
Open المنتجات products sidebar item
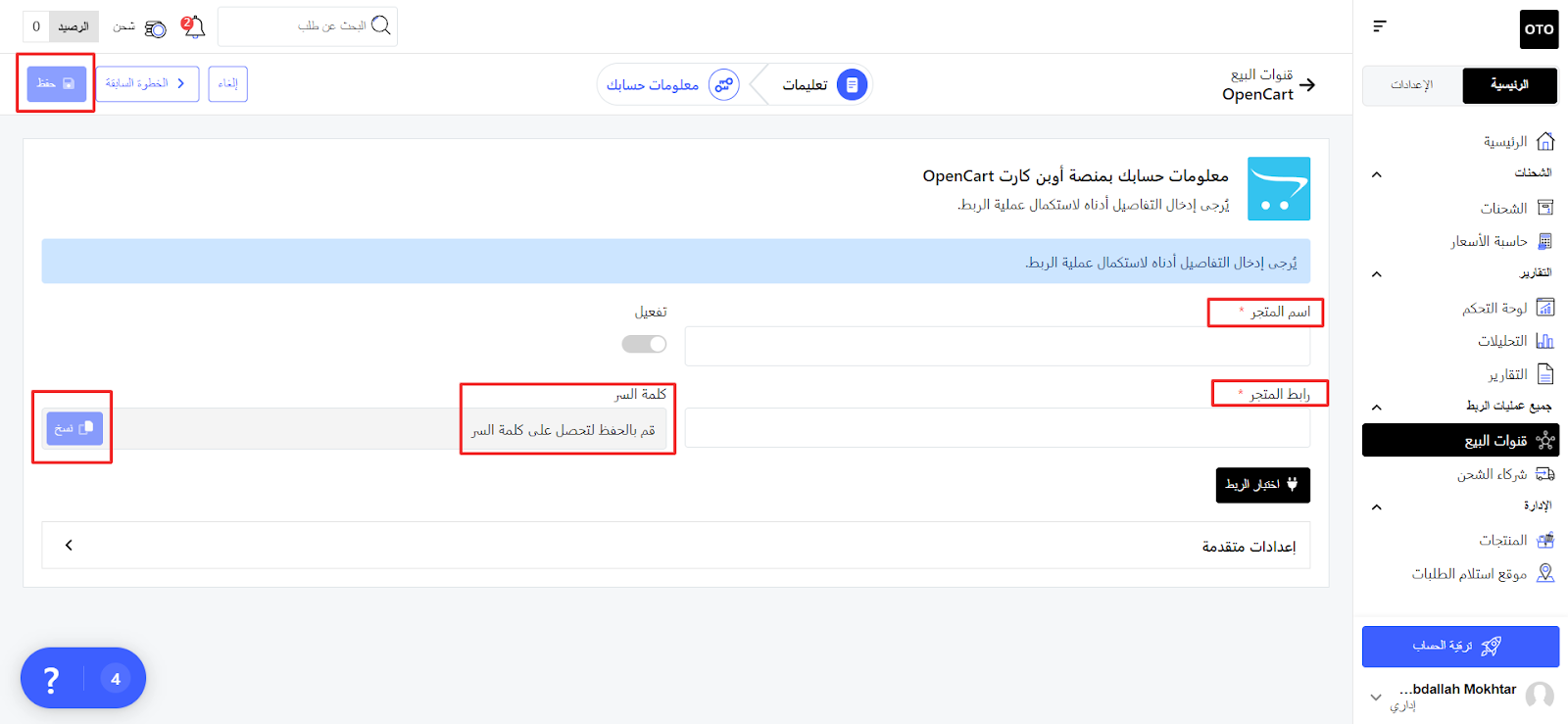coord(1516,540)
